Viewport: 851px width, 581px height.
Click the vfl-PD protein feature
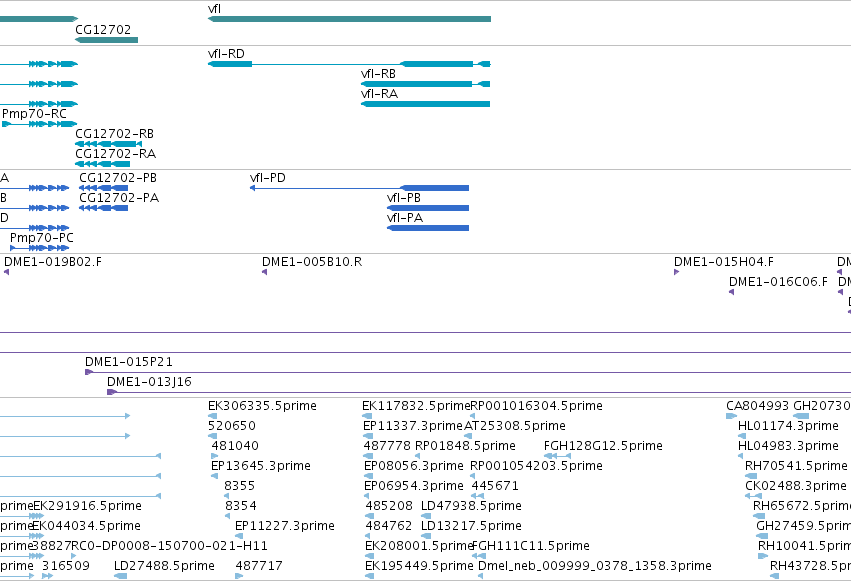pyautogui.click(x=359, y=188)
